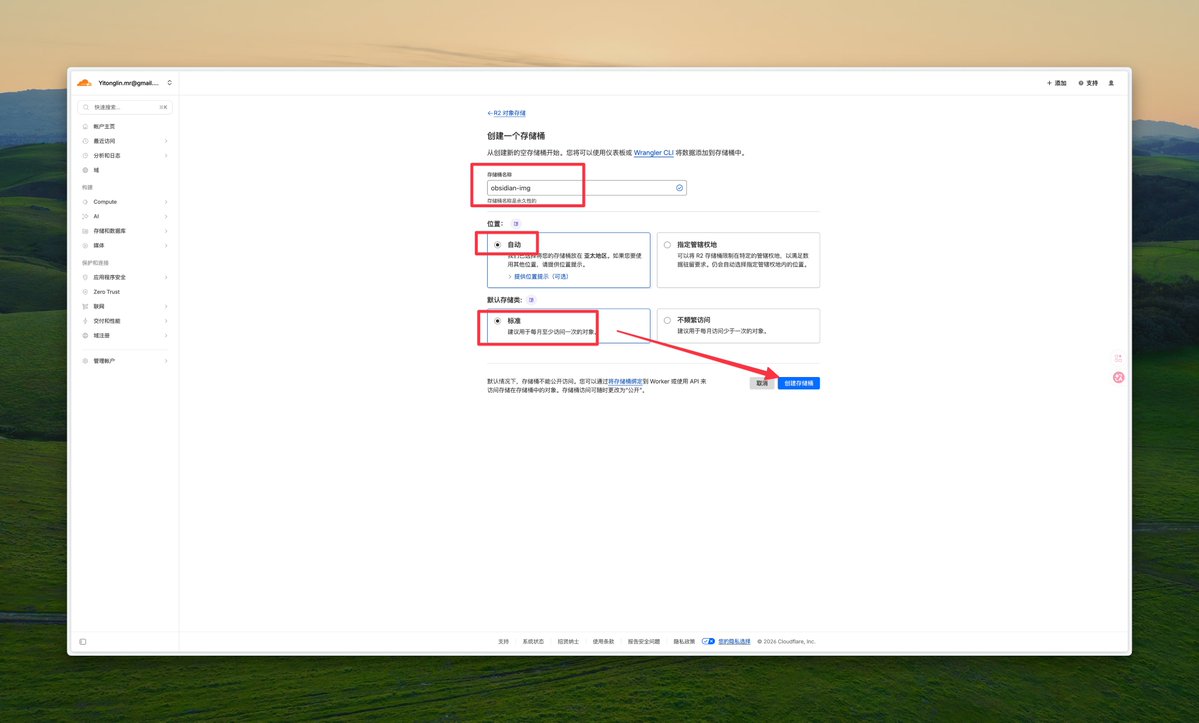Open the 域注册 sidebar item
This screenshot has height=723, width=1199.
click(x=102, y=336)
